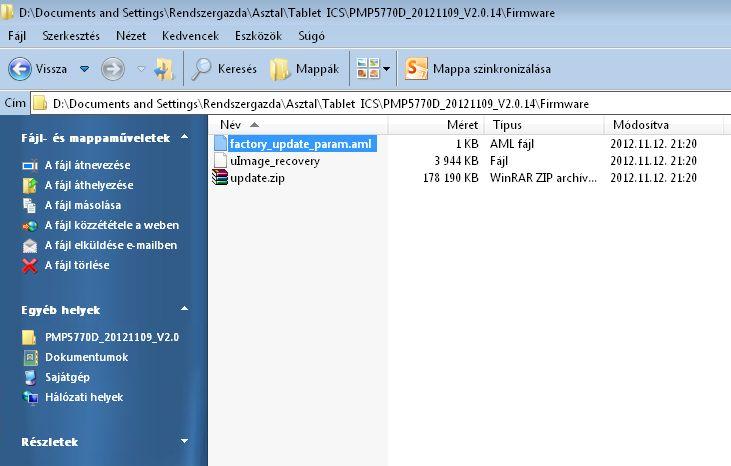Click A fájl közzététele a weben link
This screenshot has width=731, height=466.
tap(112, 225)
